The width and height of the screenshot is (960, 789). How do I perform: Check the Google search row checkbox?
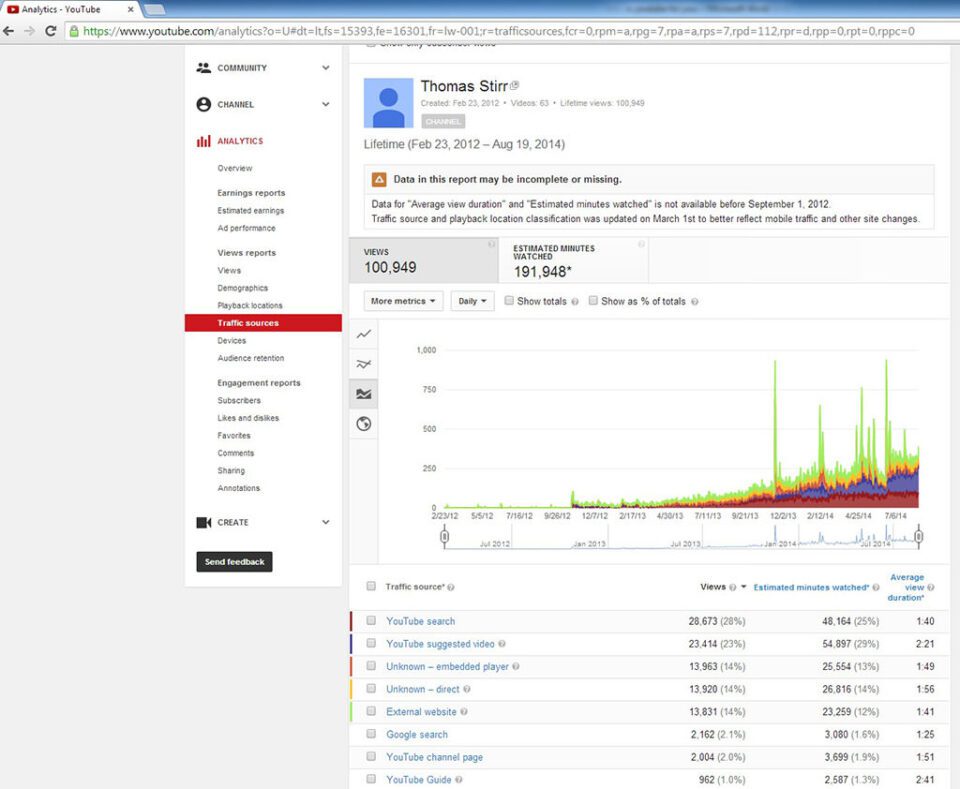click(371, 734)
